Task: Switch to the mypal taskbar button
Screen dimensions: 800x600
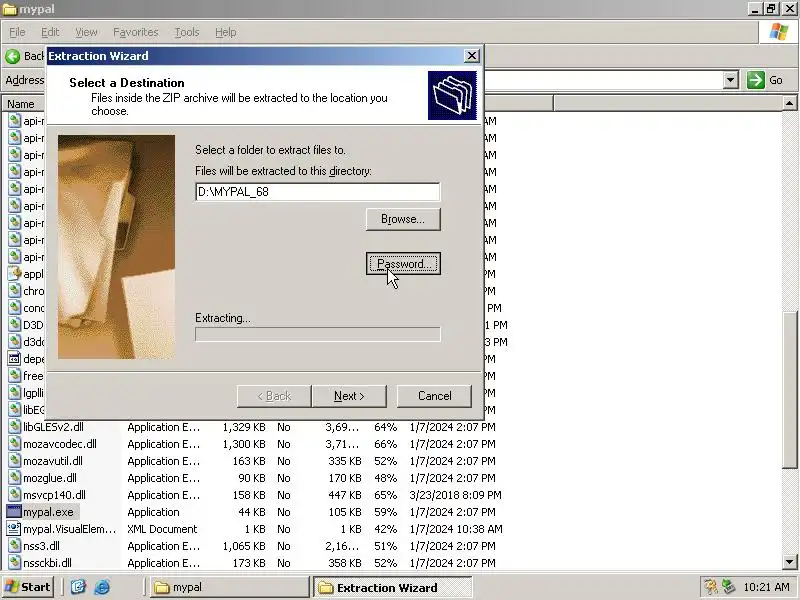Action: [x=230, y=587]
